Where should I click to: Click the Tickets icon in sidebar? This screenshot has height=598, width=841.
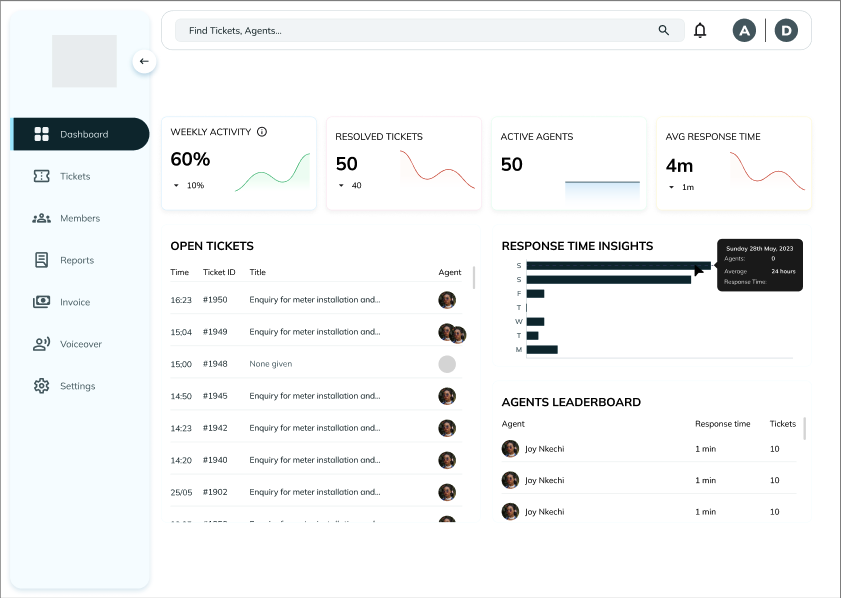click(41, 176)
